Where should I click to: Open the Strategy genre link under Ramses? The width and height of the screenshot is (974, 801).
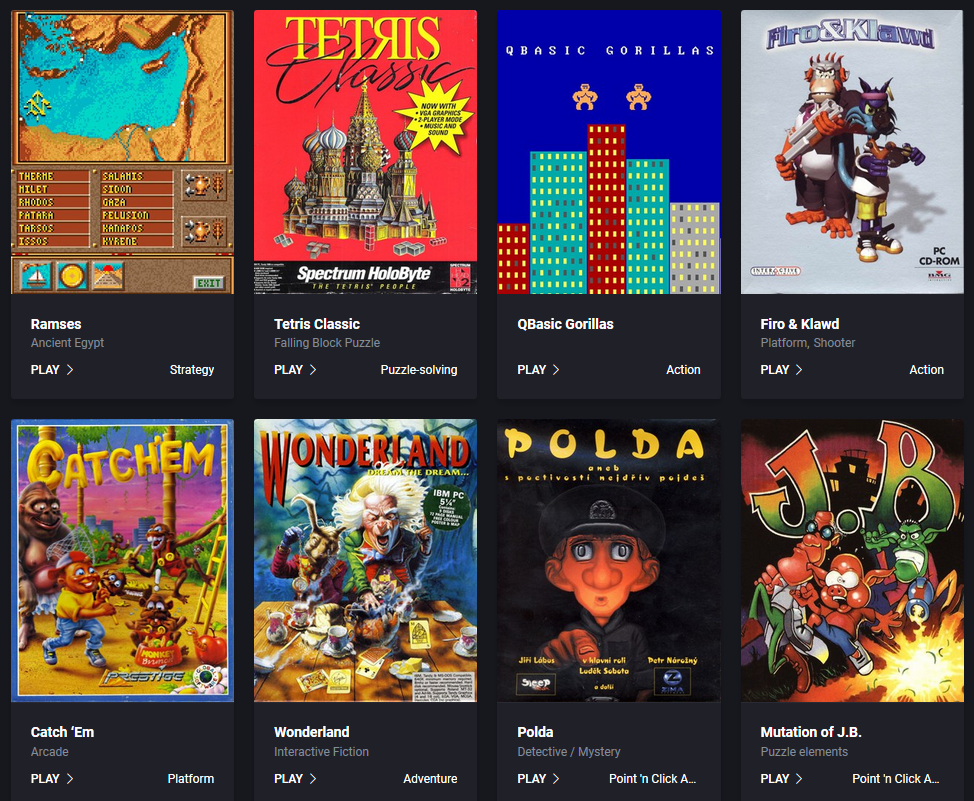(192, 370)
